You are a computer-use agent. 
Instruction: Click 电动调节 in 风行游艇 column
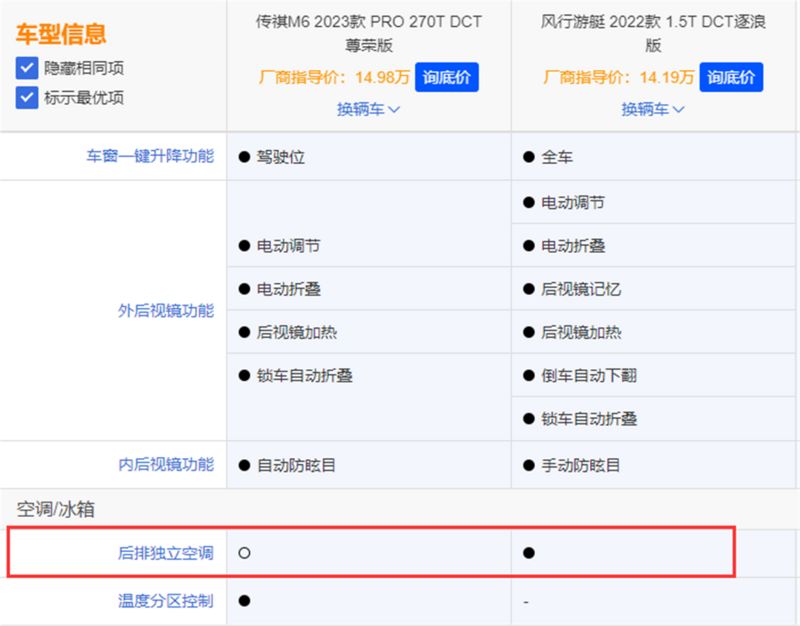coord(573,203)
